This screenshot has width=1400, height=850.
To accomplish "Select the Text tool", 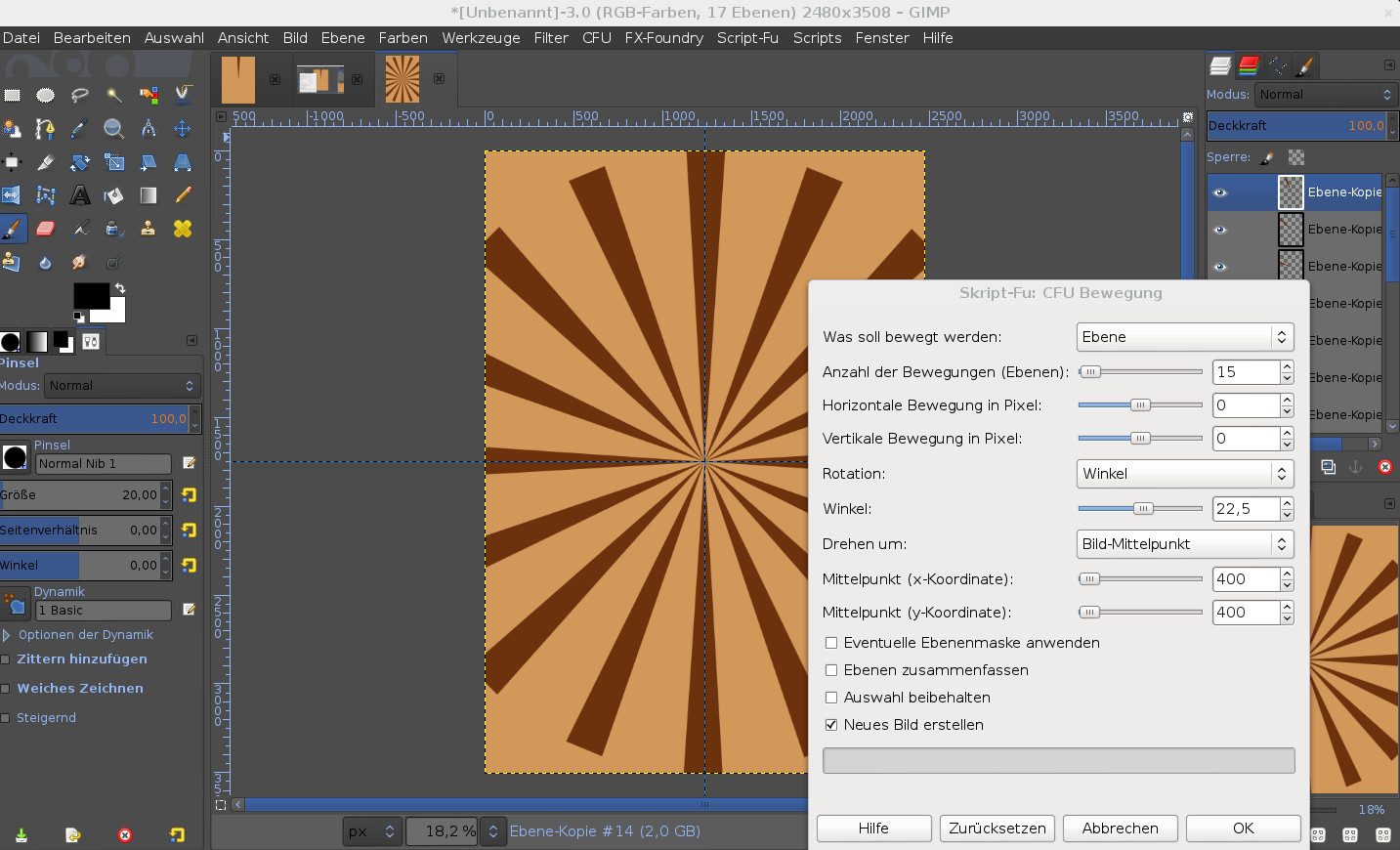I will [80, 195].
